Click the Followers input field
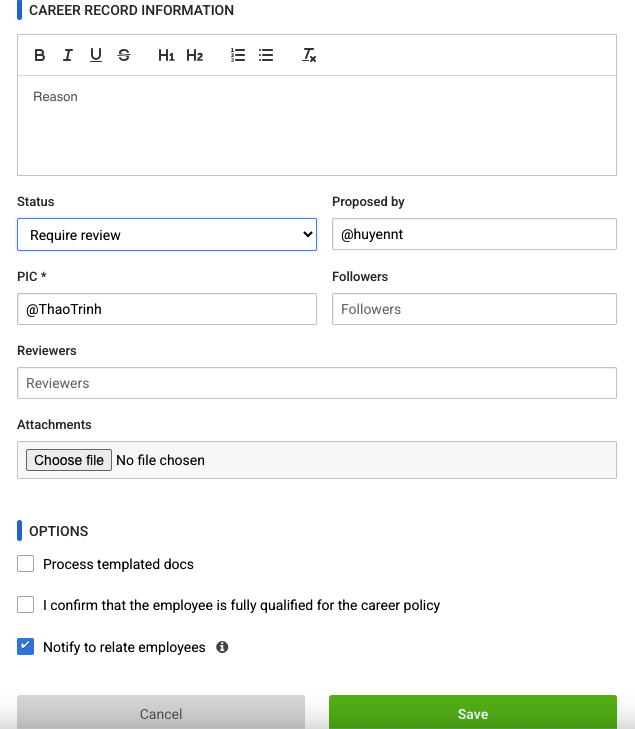The height and width of the screenshot is (729, 635). (474, 309)
